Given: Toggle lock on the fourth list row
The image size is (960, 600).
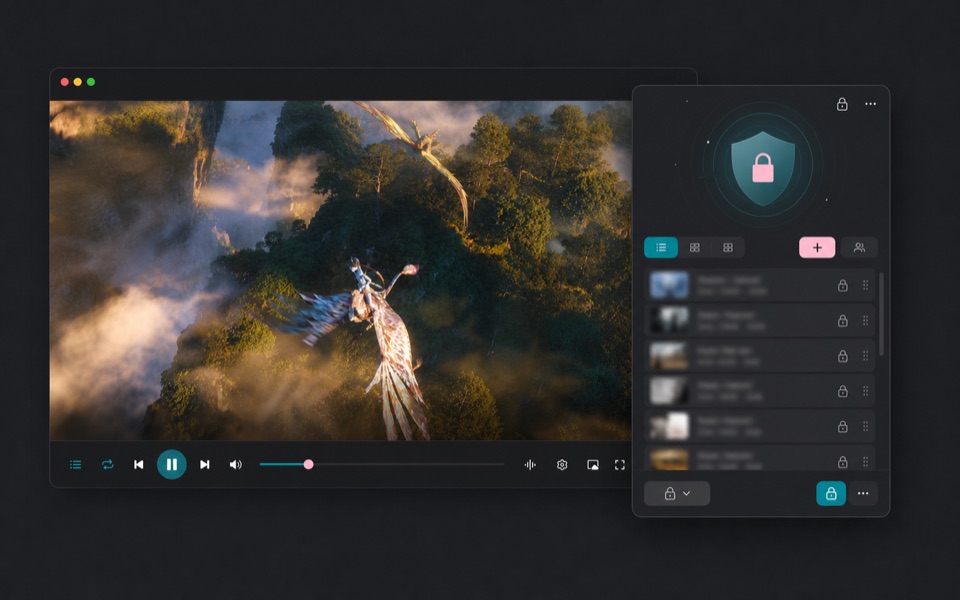Looking at the screenshot, I should pyautogui.click(x=842, y=391).
